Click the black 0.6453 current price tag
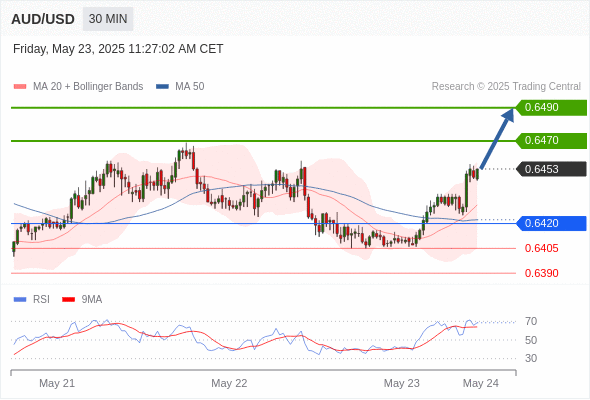The width and height of the screenshot is (590, 400). pyautogui.click(x=551, y=169)
